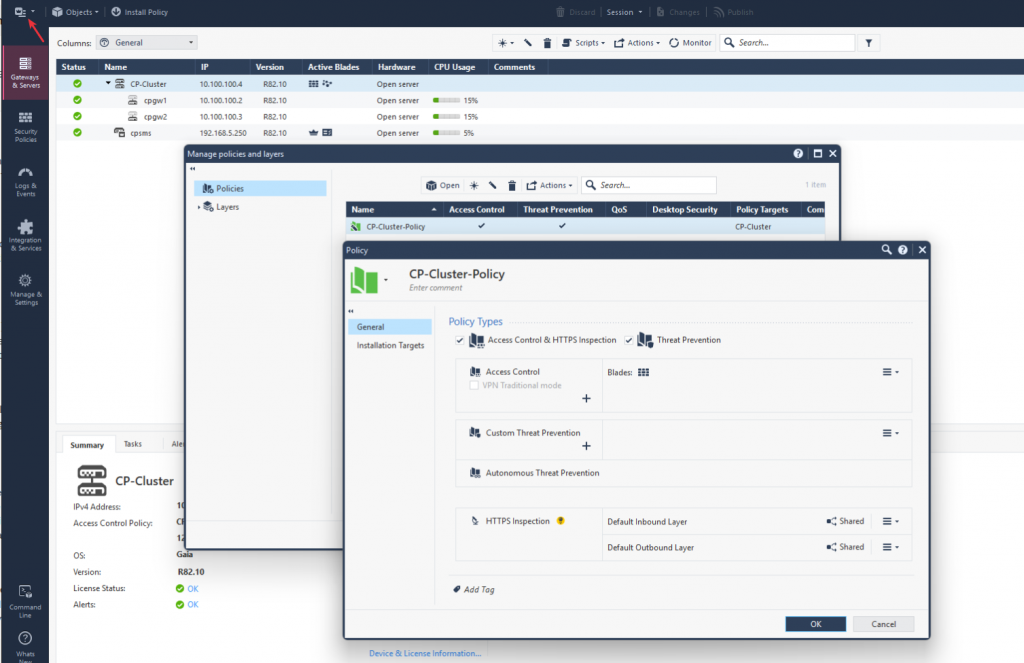Click Add Tag in Policy dialog
Screen dimensions: 1024x663
(x=474, y=589)
